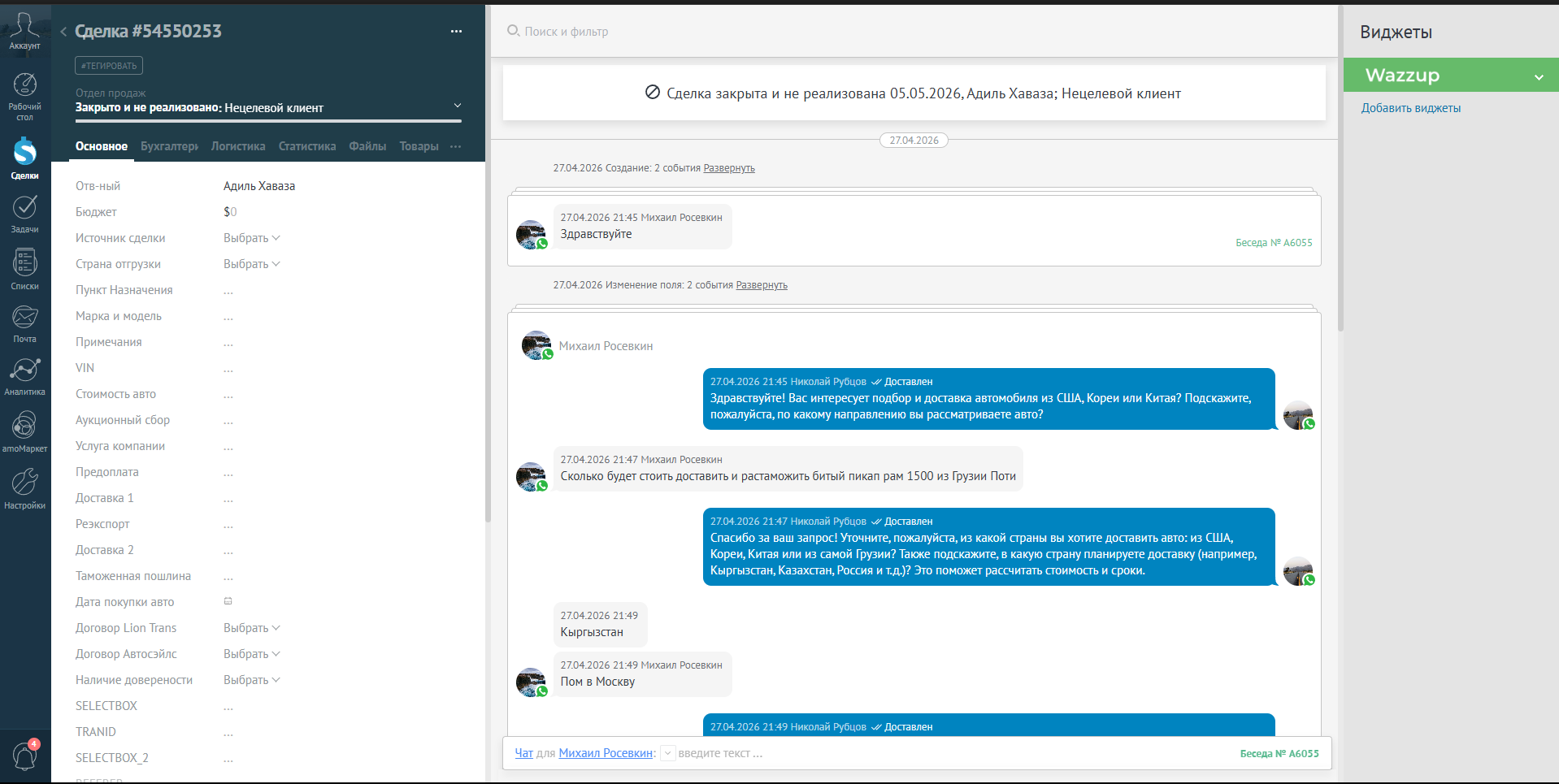
Task: Click Развернуть link for Изменение поля events
Action: coord(762,285)
